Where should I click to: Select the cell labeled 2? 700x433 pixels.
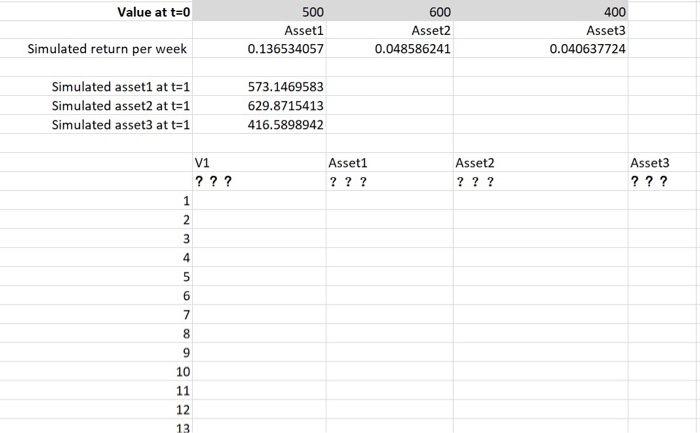96,220
